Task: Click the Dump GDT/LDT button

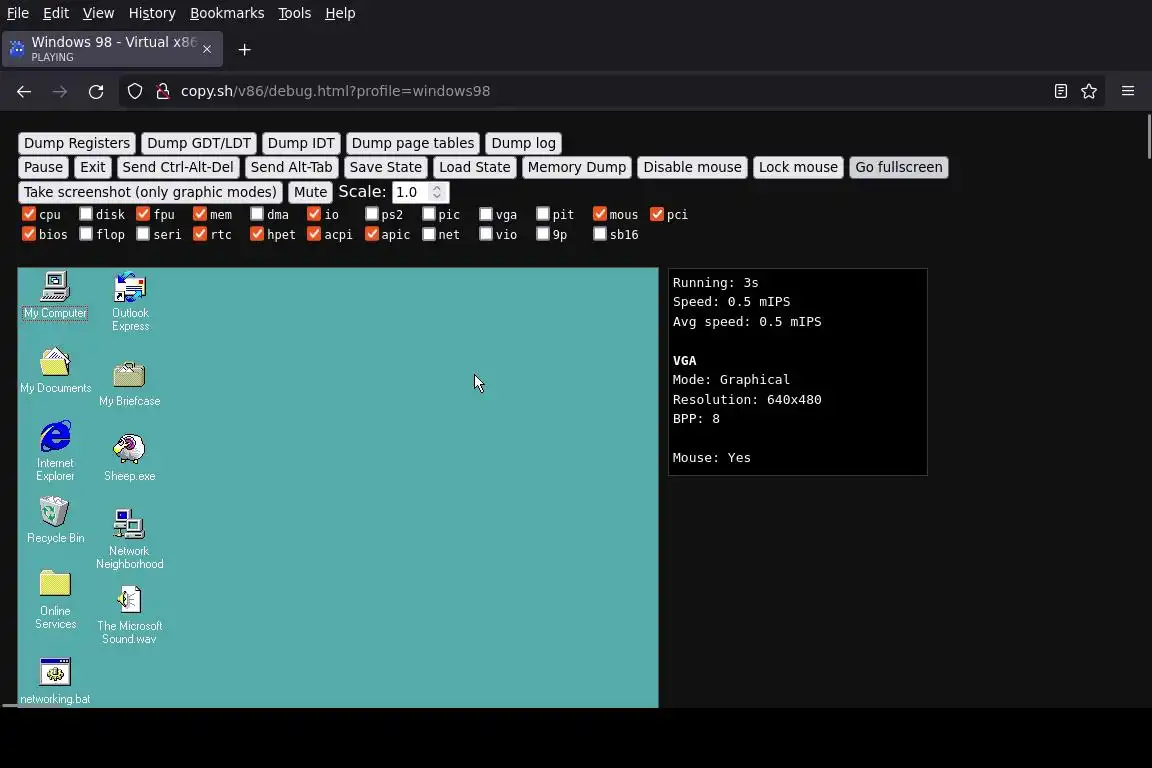Action: (x=198, y=143)
